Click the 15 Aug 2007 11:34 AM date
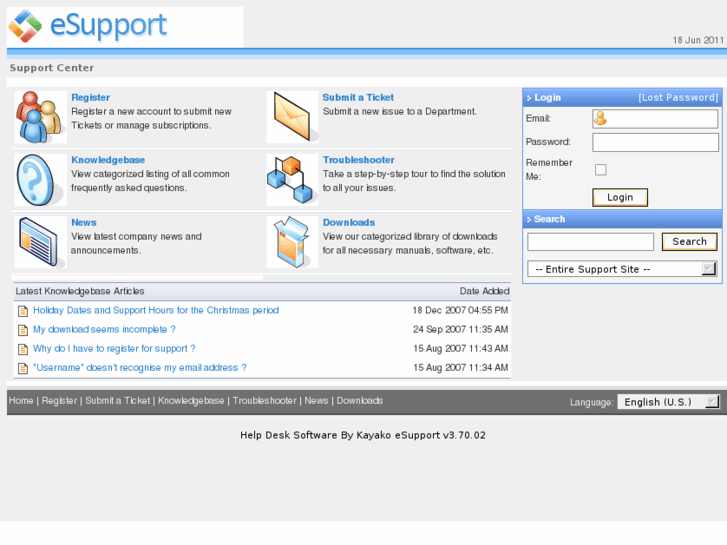727x545 pixels. coord(460,368)
